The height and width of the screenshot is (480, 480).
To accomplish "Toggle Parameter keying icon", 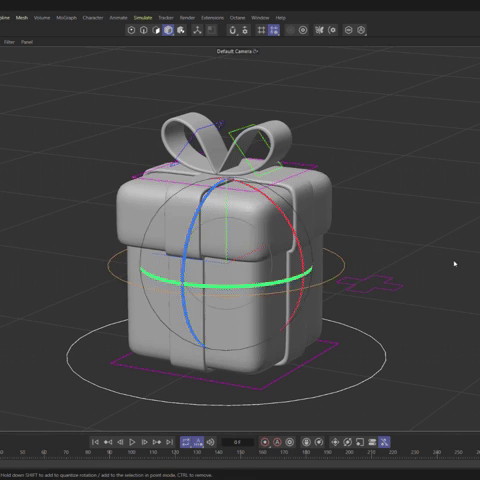I will [x=372, y=442].
